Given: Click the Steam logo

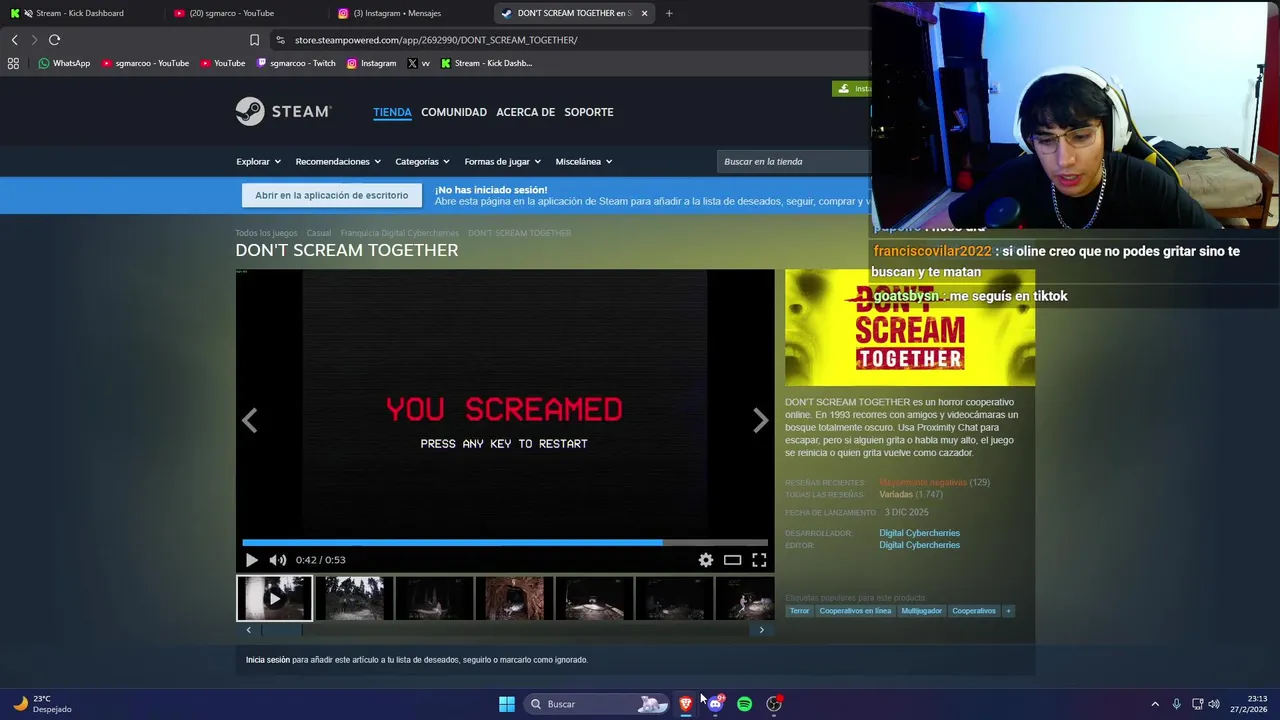Looking at the screenshot, I should [x=283, y=112].
